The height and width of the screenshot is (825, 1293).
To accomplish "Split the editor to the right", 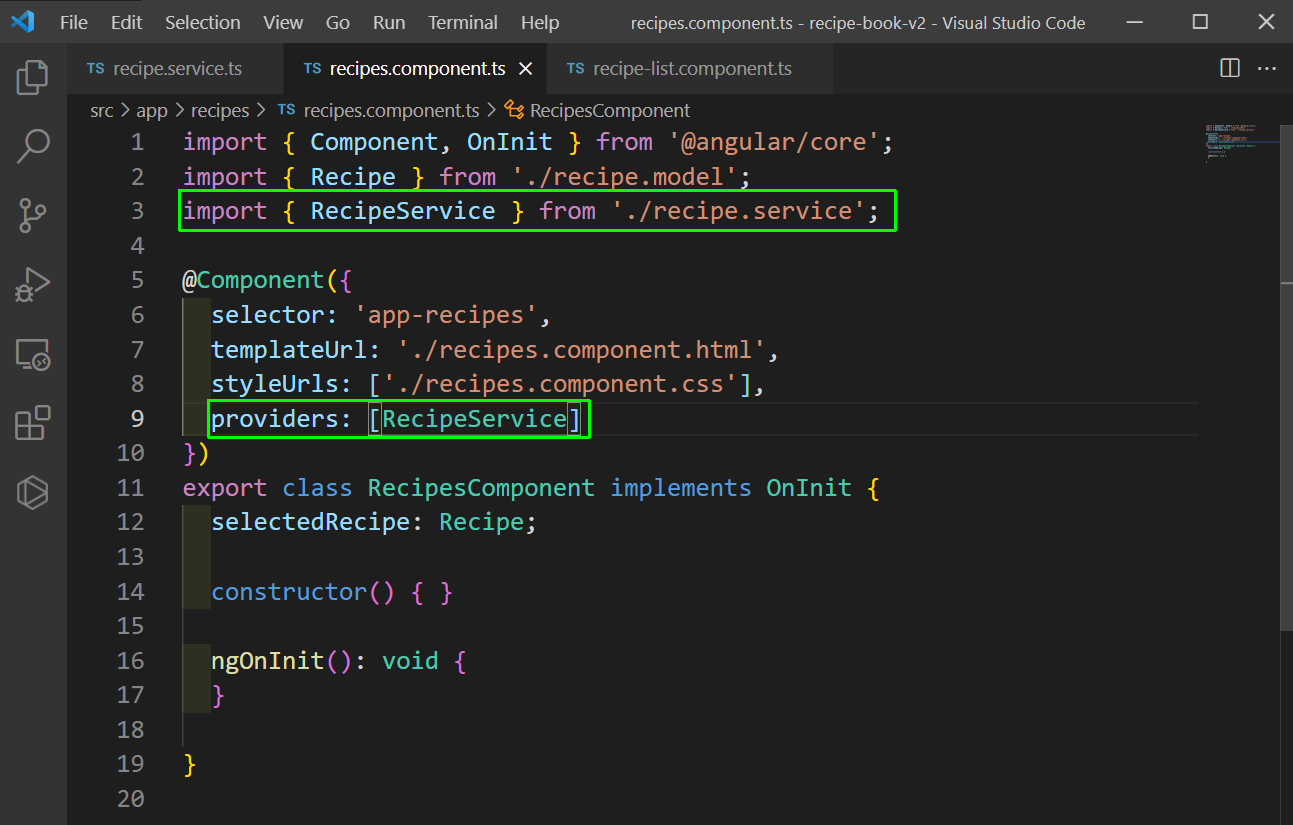I will tap(1230, 68).
